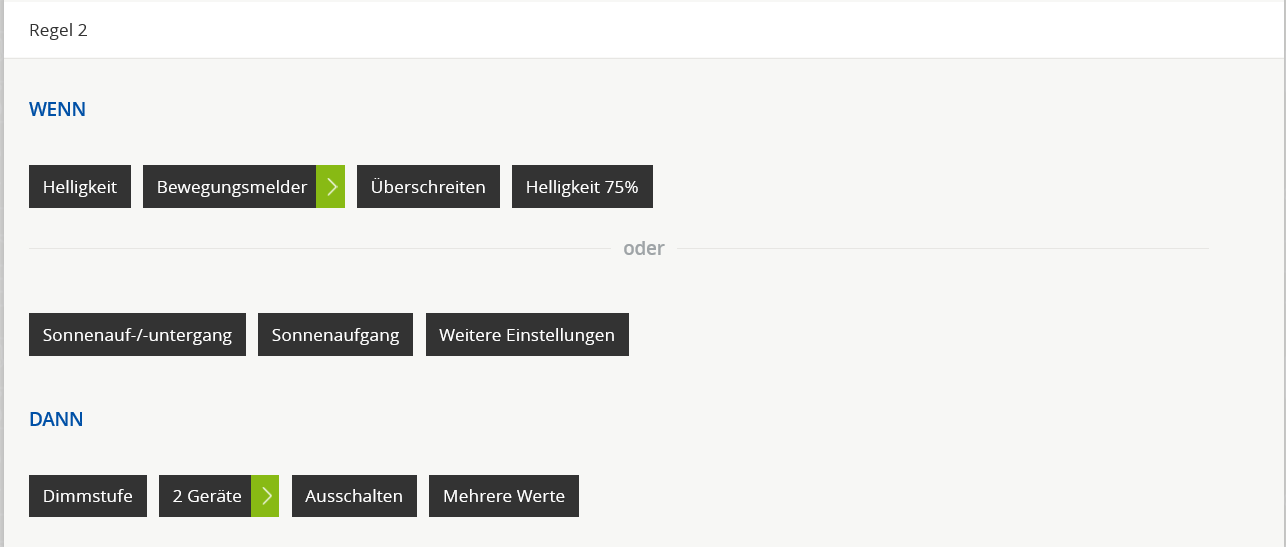The height and width of the screenshot is (547, 1286).
Task: Click the Ausschalten action chip
Action: [354, 496]
